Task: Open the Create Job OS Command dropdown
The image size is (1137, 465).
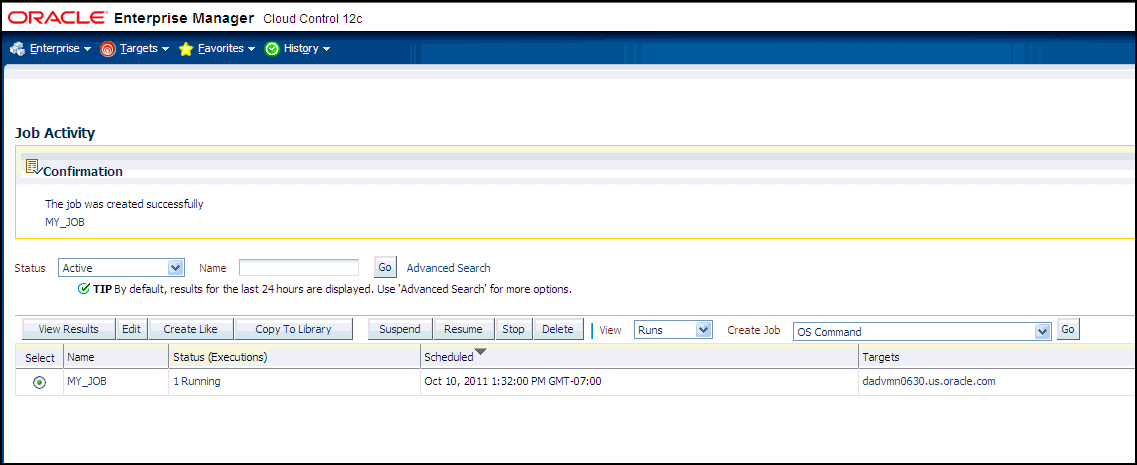Action: 922,332
